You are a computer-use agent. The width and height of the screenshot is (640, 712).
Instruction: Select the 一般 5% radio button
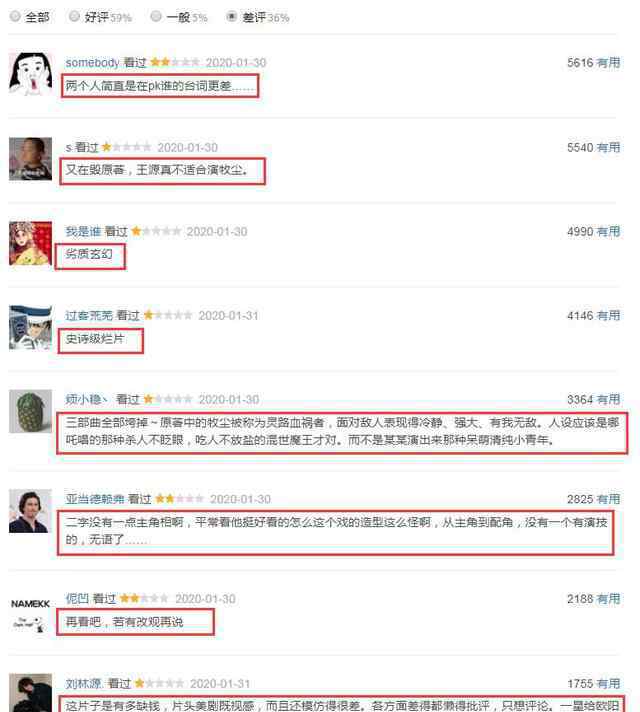[156, 16]
